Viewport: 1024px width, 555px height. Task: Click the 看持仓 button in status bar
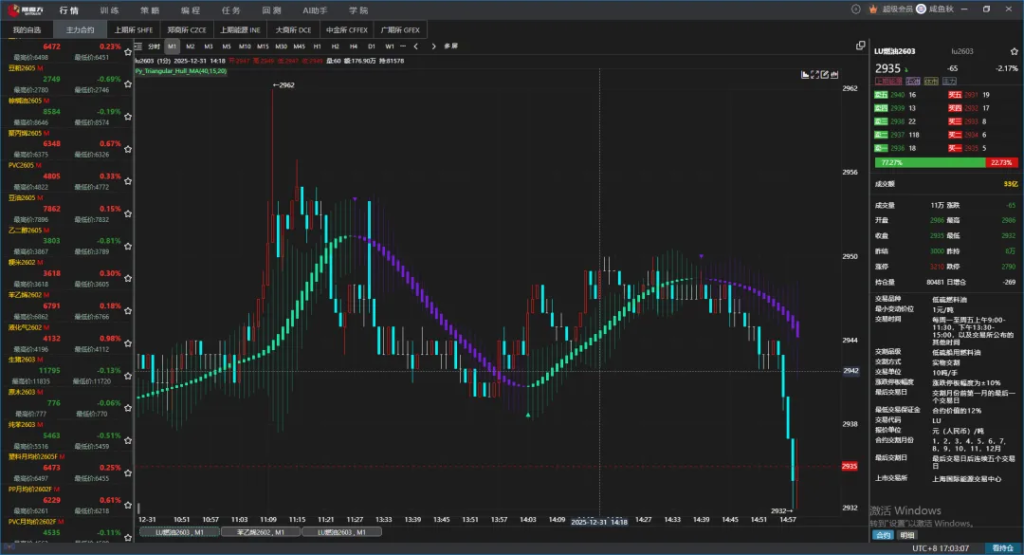[1003, 548]
